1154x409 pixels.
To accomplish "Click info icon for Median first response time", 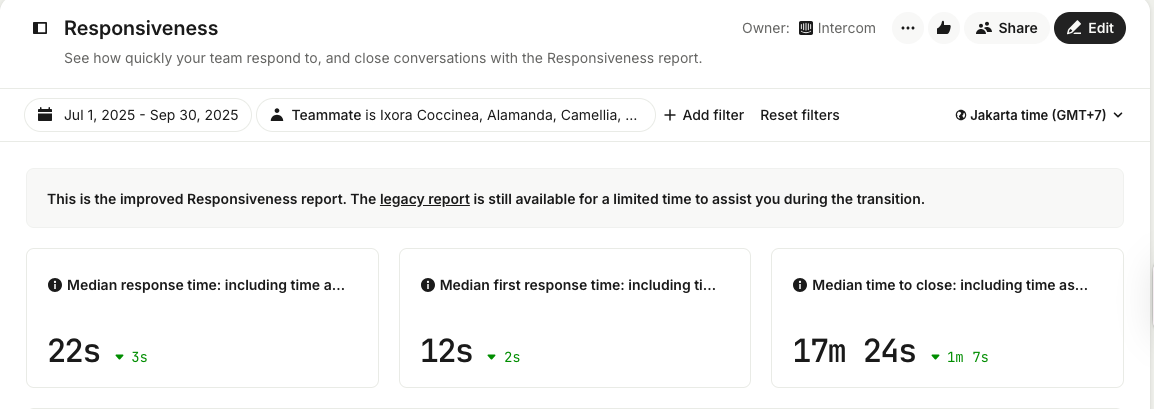I will (x=428, y=285).
